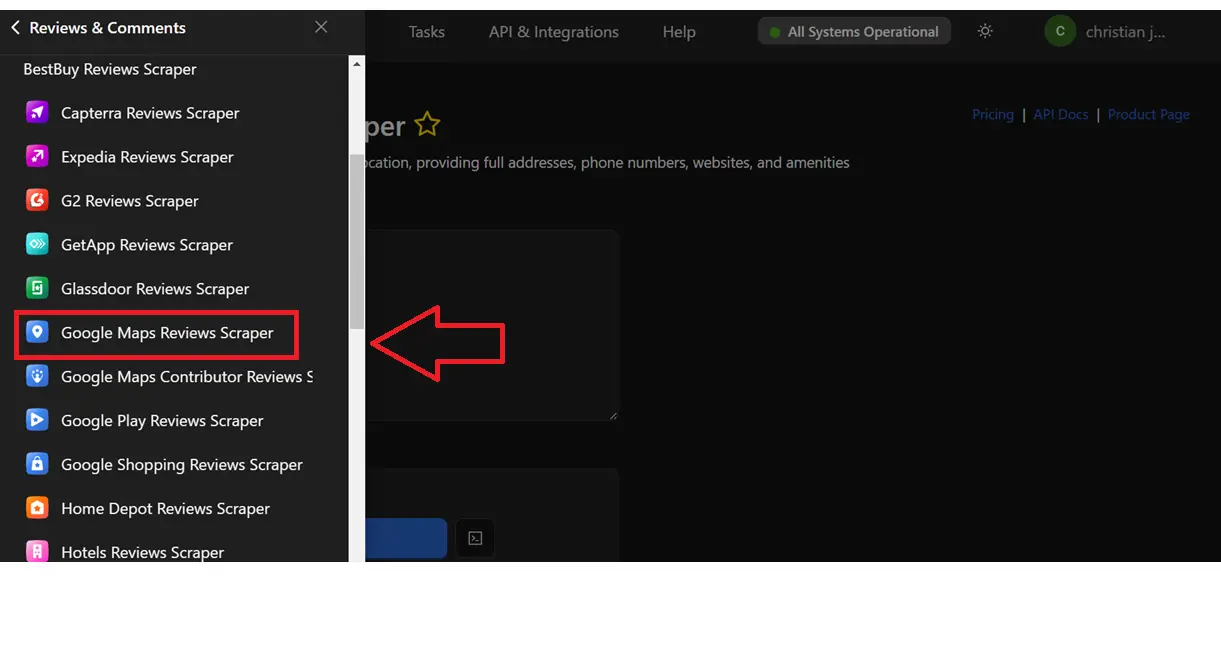The image size is (1221, 668).
Task: Click the All Systems Operational status badge
Action: [853, 32]
